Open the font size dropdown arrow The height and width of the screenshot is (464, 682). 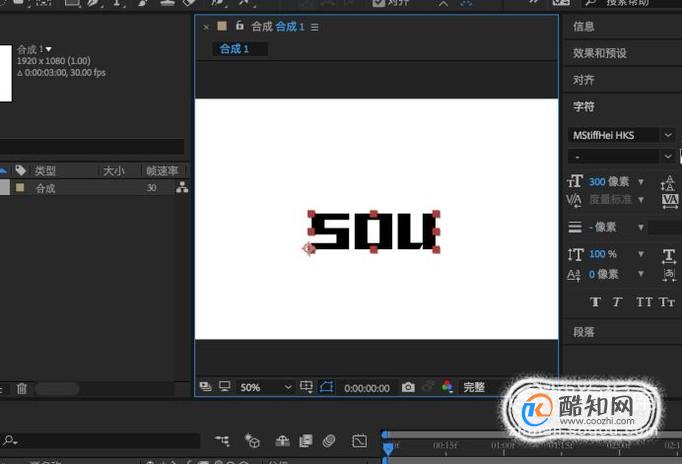point(641,182)
